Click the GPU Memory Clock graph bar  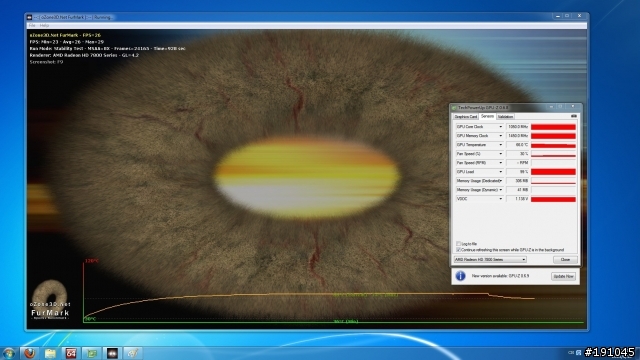tap(553, 136)
